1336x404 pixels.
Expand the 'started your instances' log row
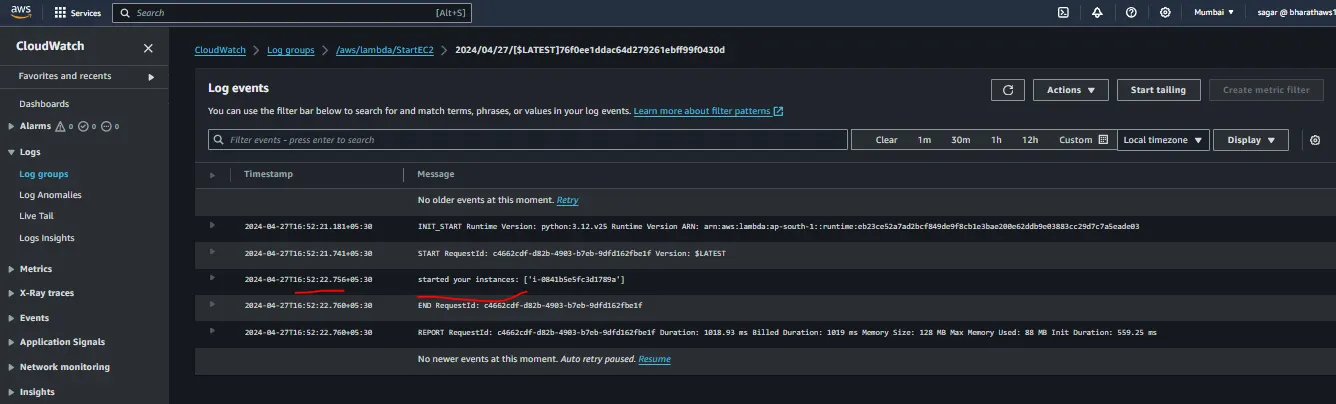pyautogui.click(x=212, y=279)
